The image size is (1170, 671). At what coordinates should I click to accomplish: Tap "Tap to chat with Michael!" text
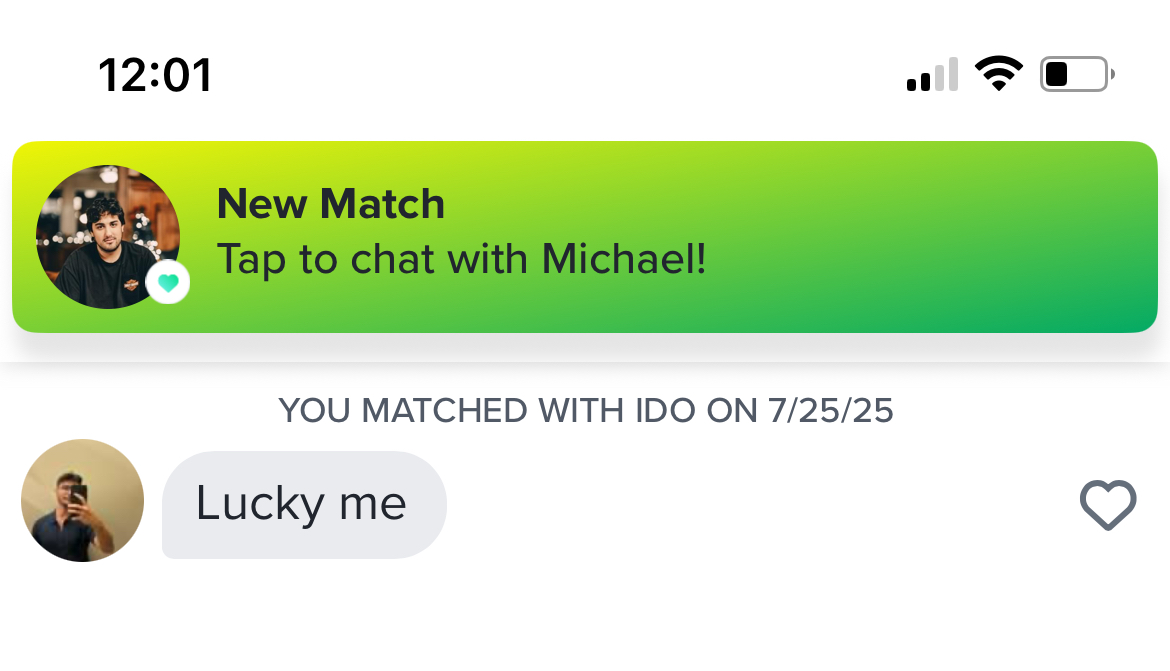pyautogui.click(x=461, y=260)
